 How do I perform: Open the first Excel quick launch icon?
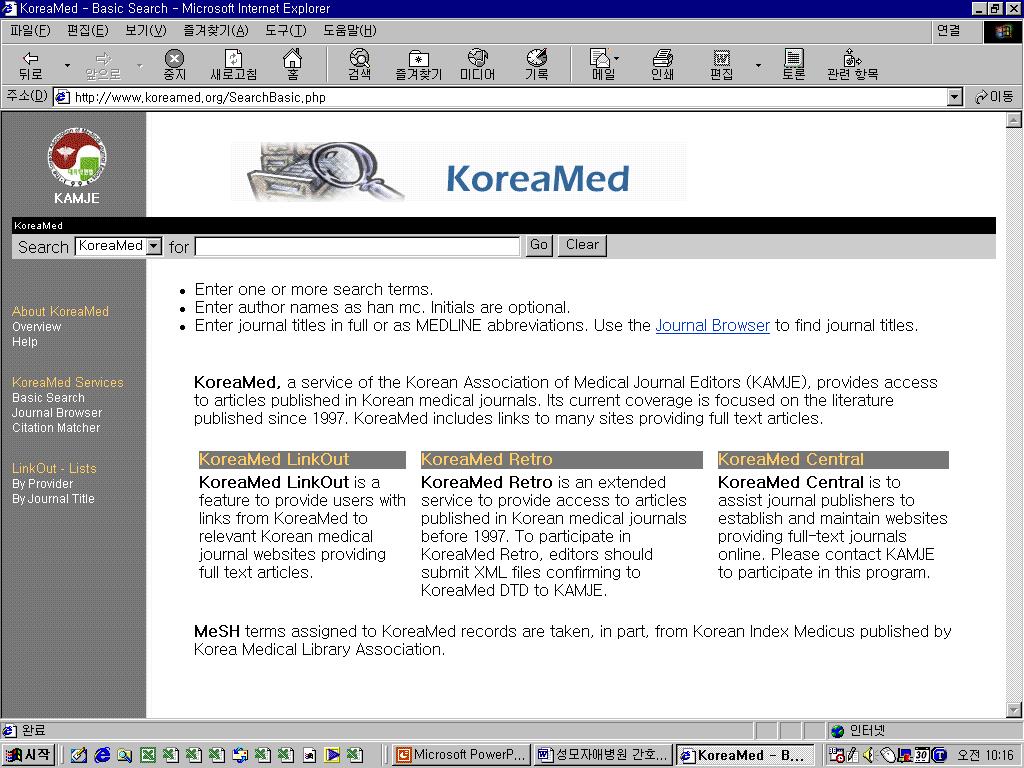coord(148,755)
